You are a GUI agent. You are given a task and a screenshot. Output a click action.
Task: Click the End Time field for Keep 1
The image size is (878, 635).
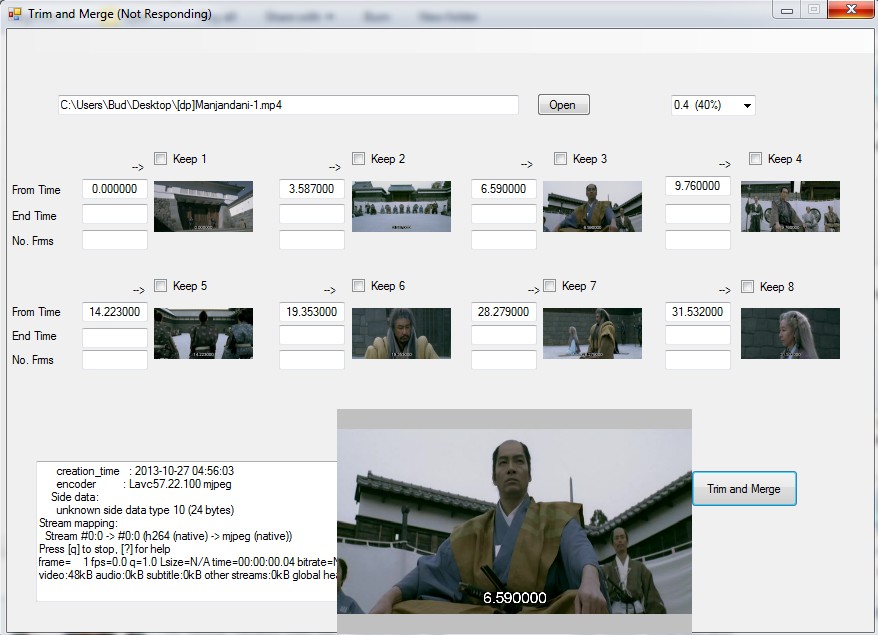tap(115, 214)
